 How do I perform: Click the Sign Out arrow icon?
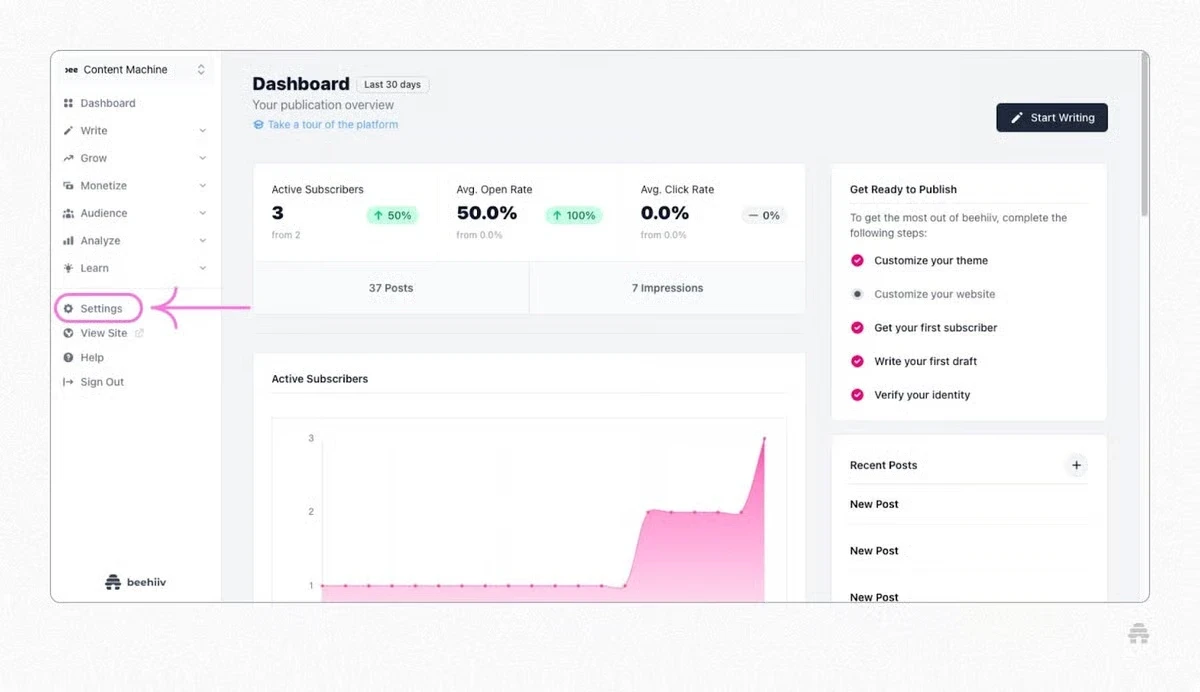tap(69, 382)
